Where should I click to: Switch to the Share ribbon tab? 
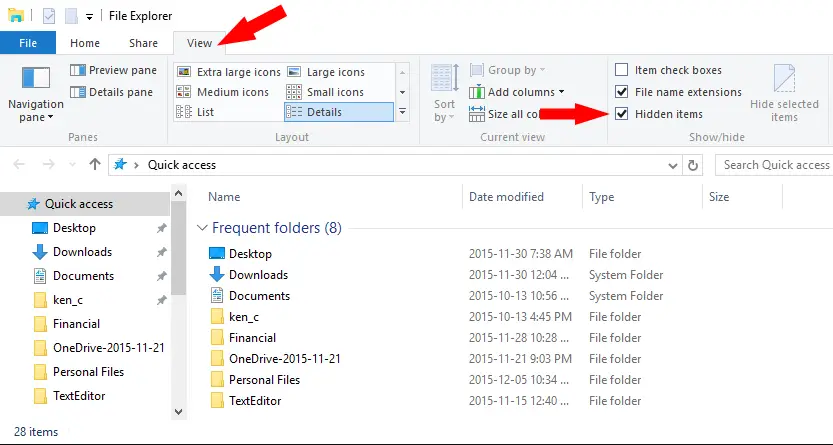pyautogui.click(x=143, y=43)
